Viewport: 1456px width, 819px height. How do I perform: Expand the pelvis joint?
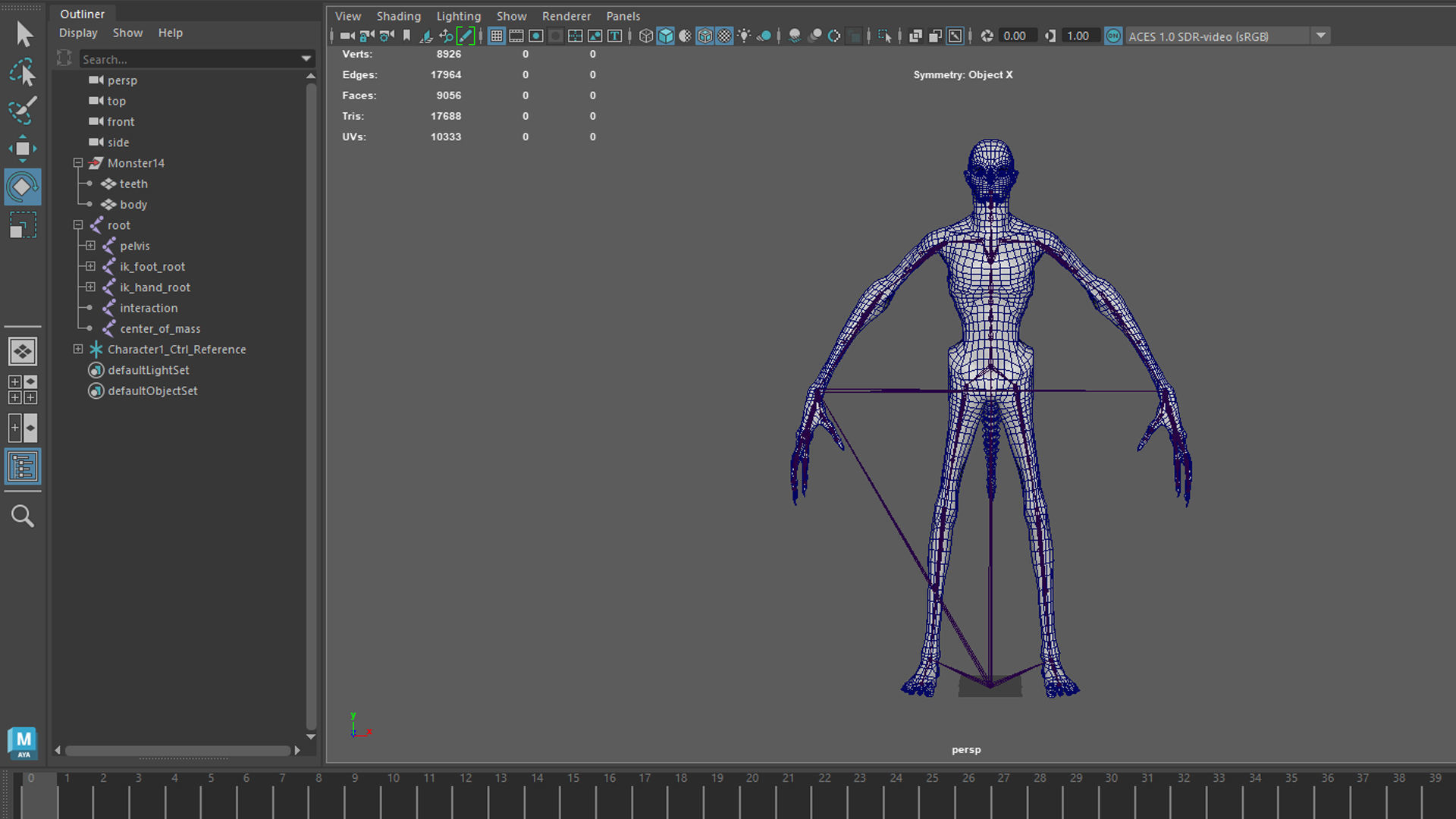90,246
